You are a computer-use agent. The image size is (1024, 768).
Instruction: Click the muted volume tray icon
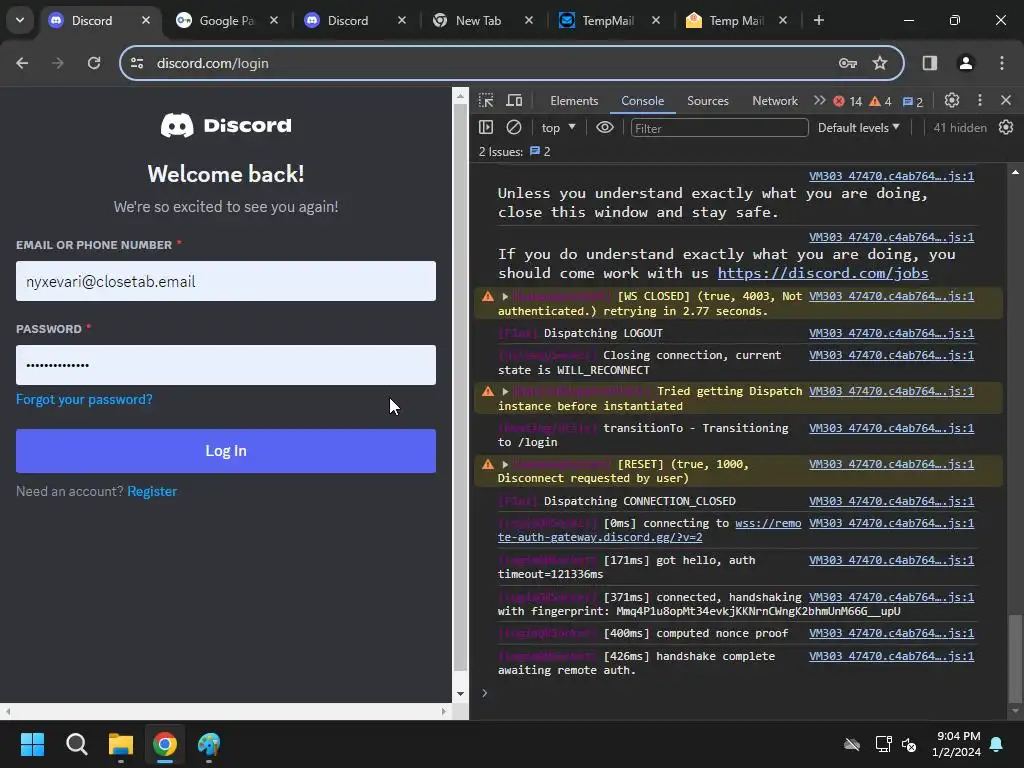coord(909,744)
